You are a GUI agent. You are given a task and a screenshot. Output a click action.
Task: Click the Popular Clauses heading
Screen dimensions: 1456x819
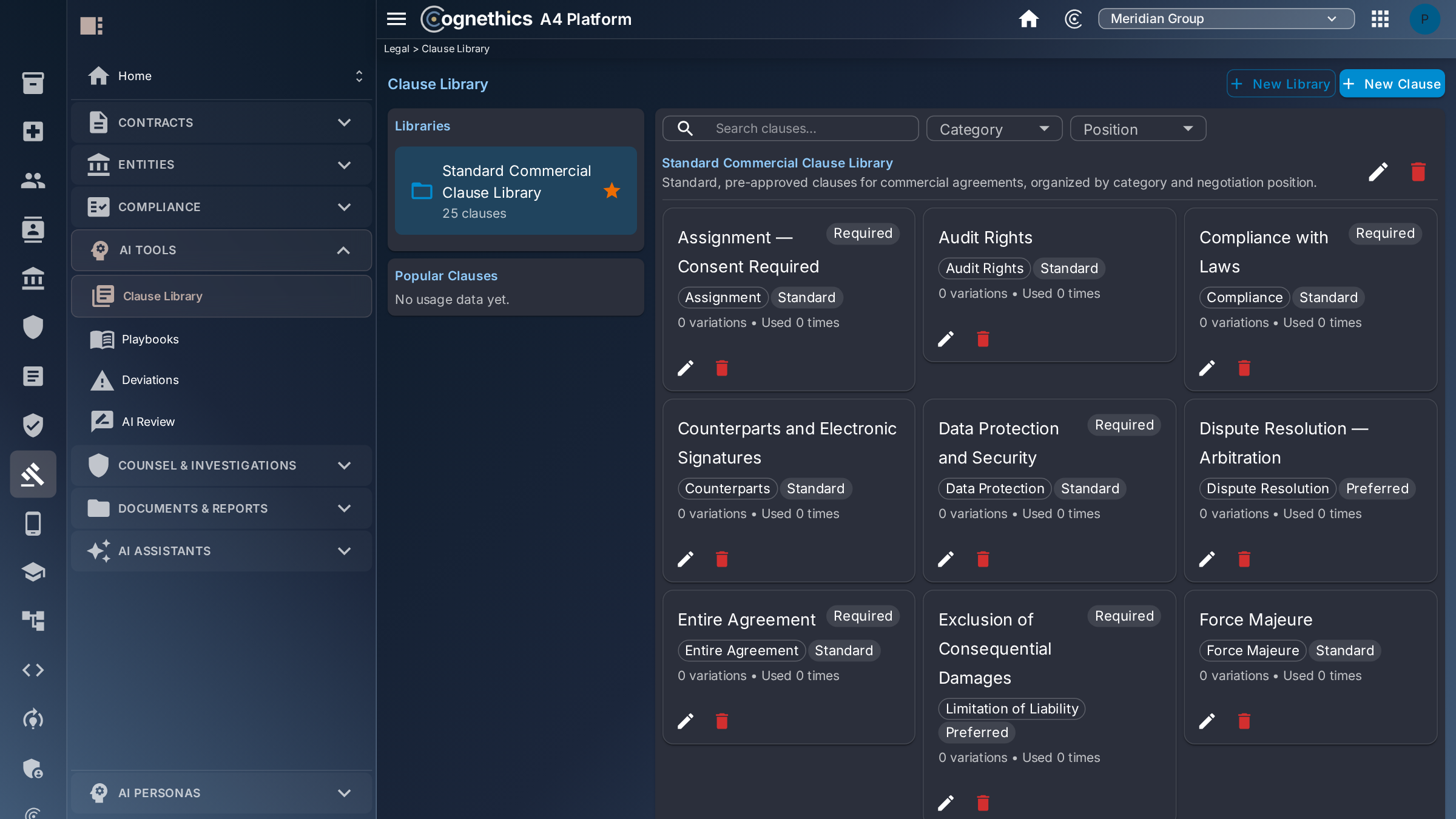446,275
